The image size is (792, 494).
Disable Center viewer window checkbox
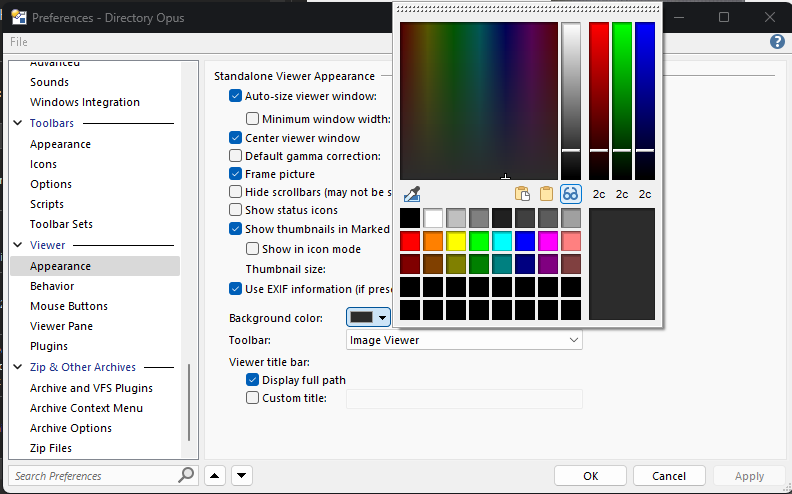pos(236,138)
